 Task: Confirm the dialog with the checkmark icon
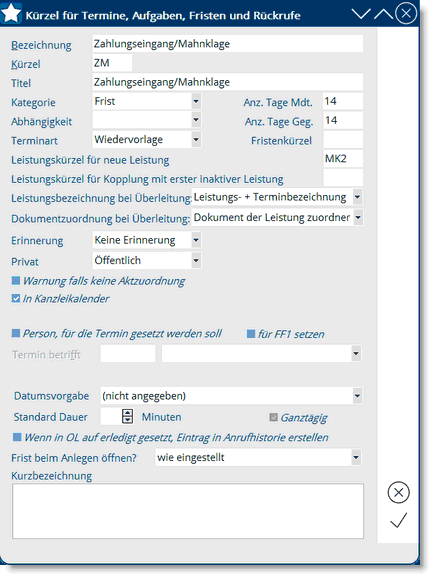tap(399, 520)
